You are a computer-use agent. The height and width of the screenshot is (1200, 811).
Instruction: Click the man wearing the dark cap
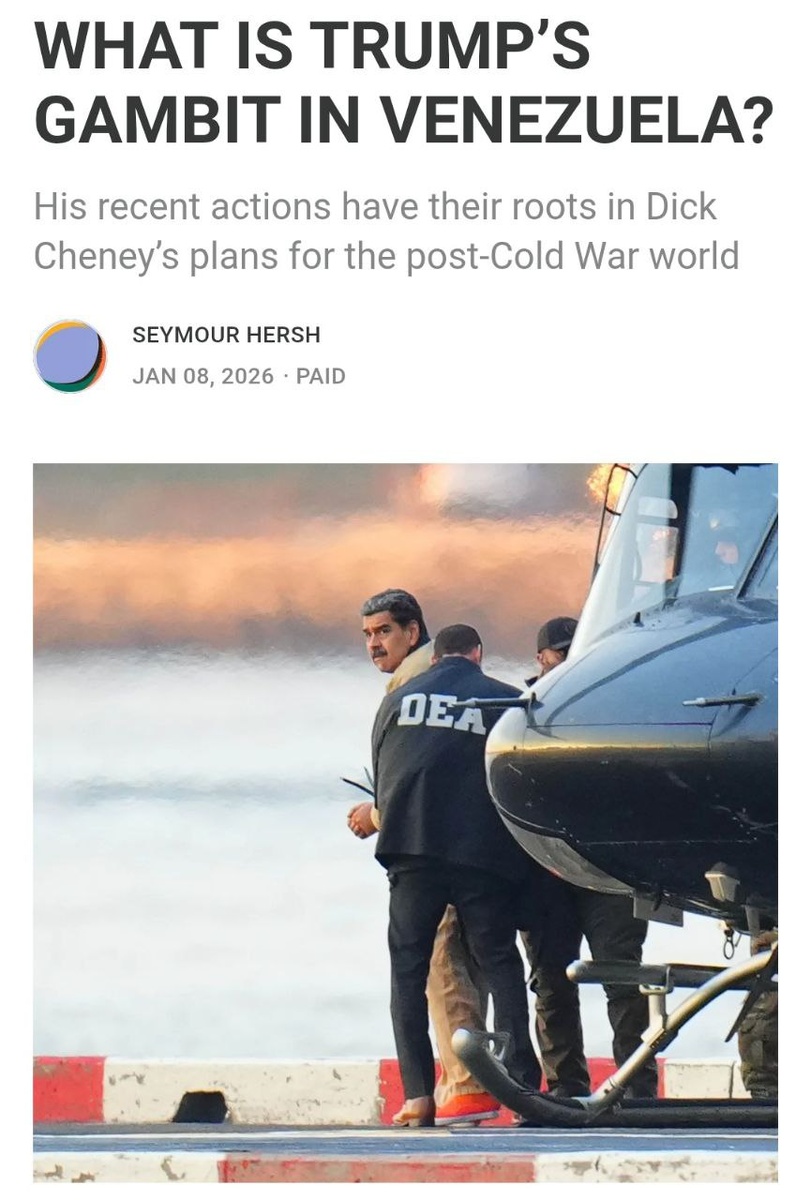click(x=555, y=645)
